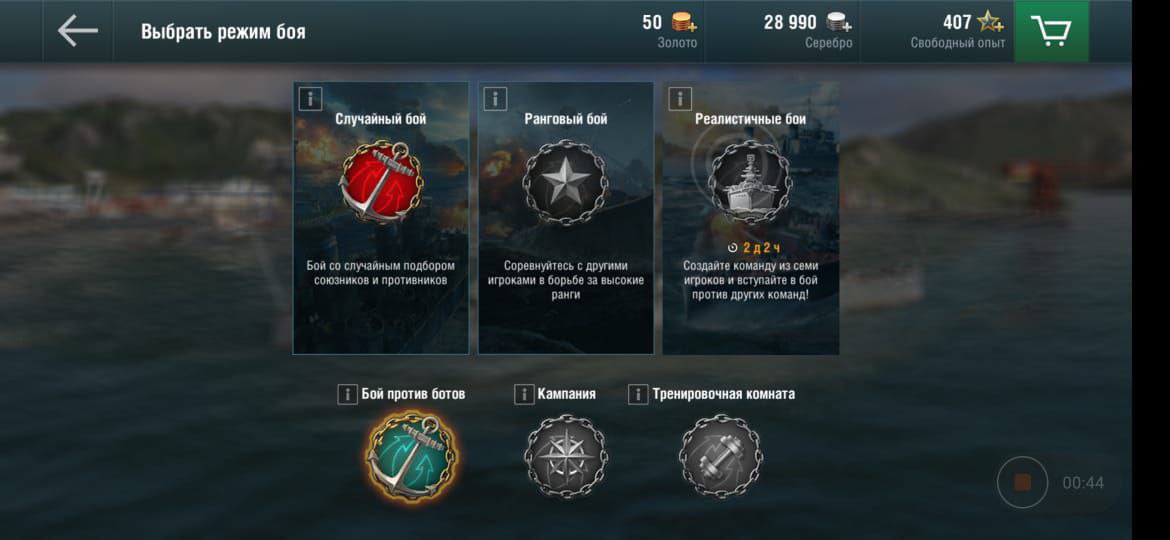Open the dumbbell Training Room emblem
The width and height of the screenshot is (1170, 540).
click(x=721, y=456)
